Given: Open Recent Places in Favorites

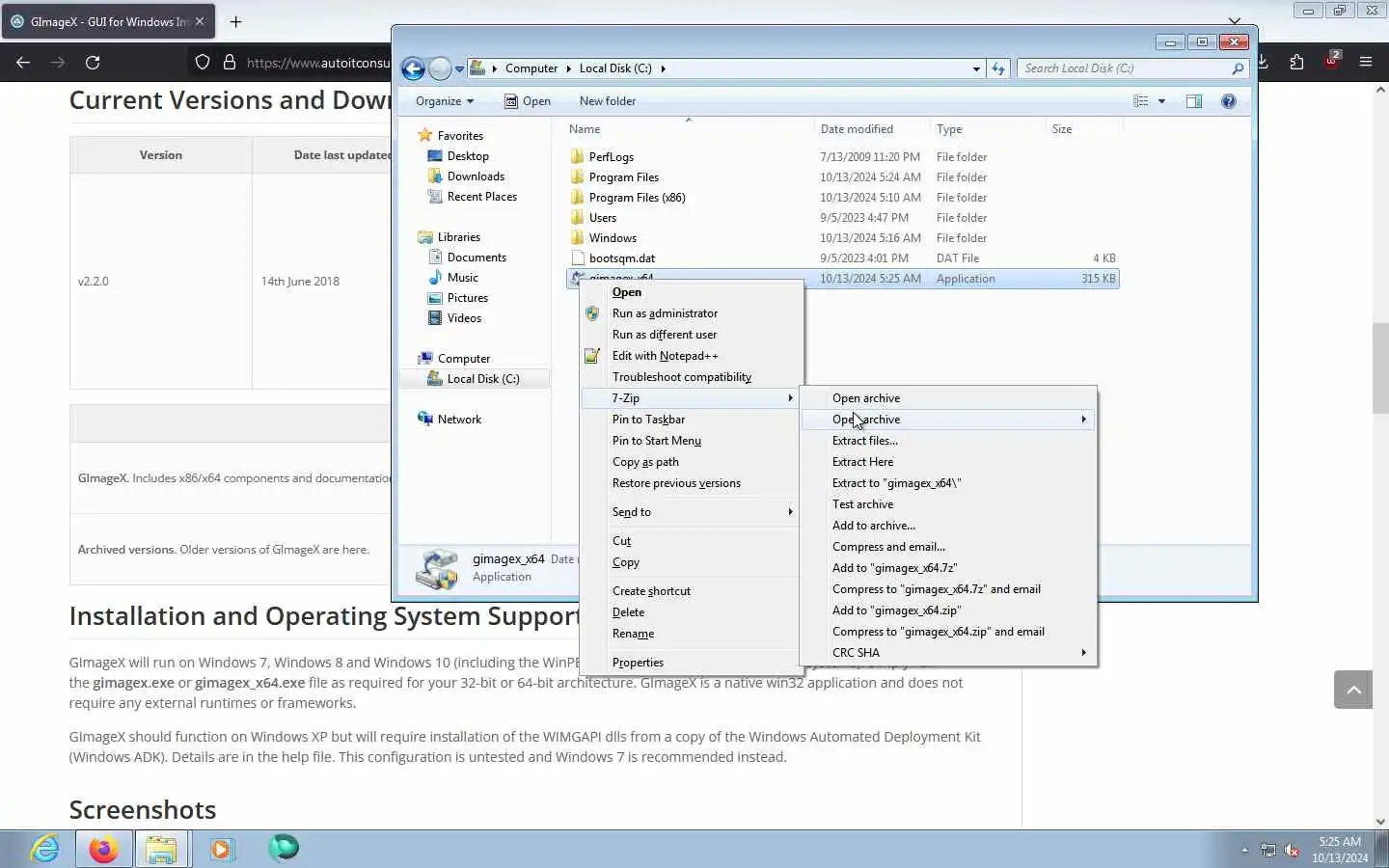Looking at the screenshot, I should click(x=481, y=197).
